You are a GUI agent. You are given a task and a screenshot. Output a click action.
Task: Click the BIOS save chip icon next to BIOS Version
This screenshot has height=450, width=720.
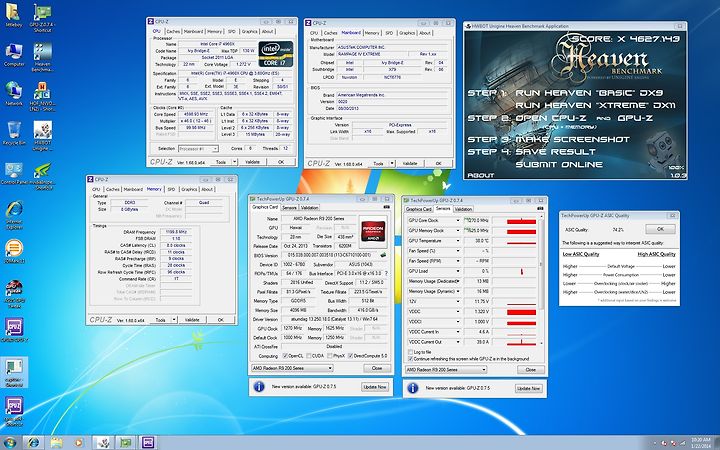383,255
